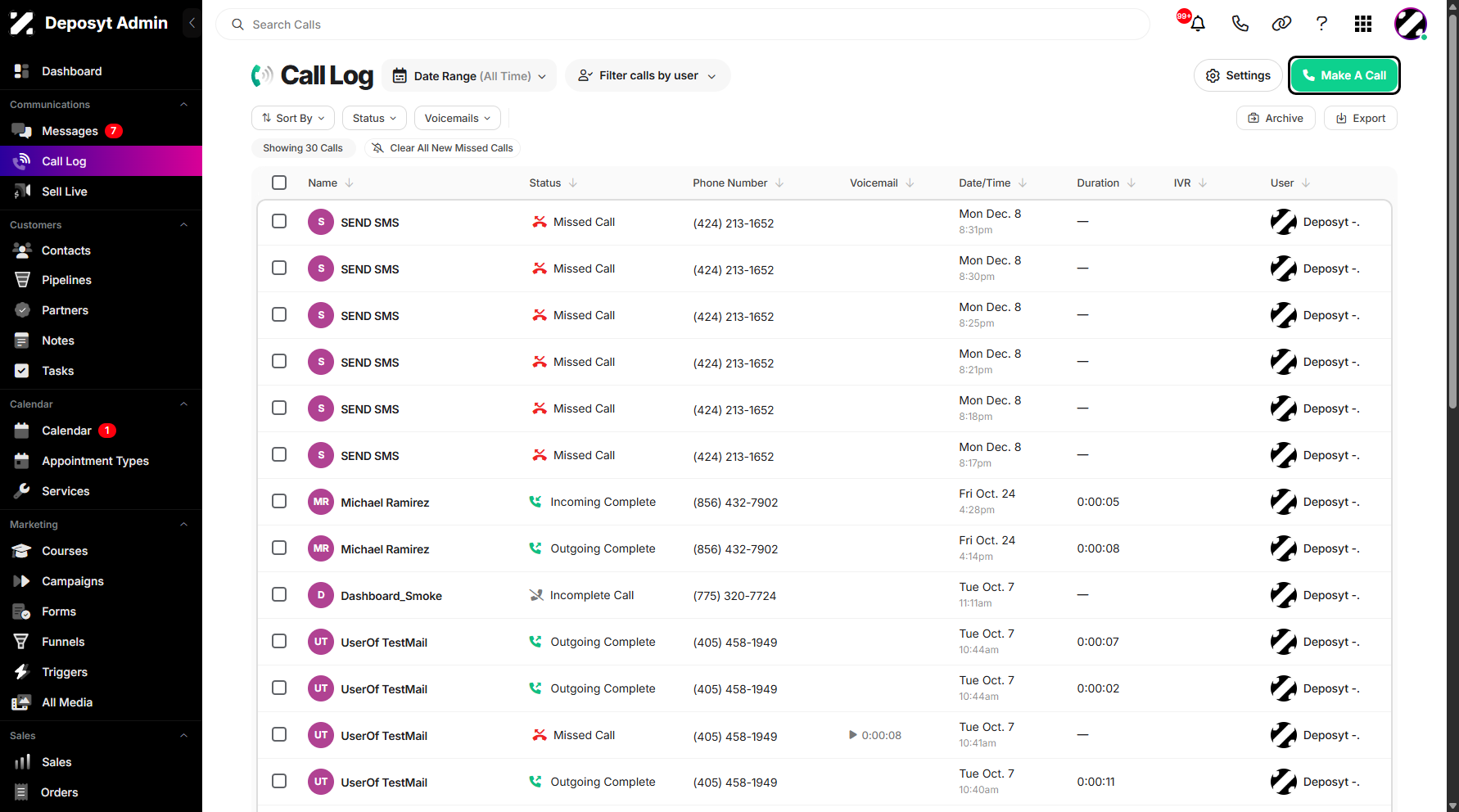Viewport: 1459px width, 812px height.
Task: Check the Dashboard_Smoke call row checkbox
Action: (279, 594)
